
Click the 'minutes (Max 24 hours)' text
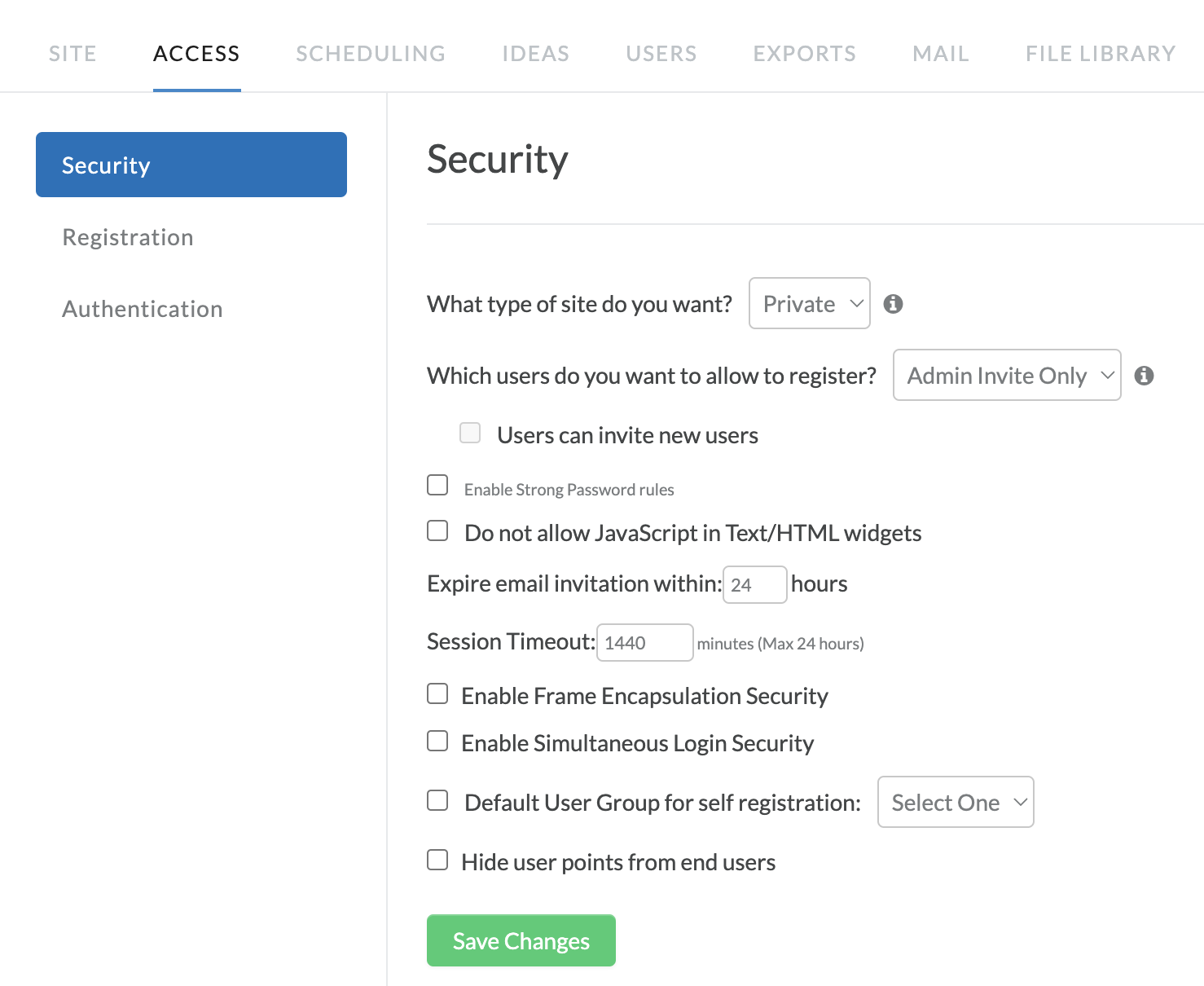(780, 644)
